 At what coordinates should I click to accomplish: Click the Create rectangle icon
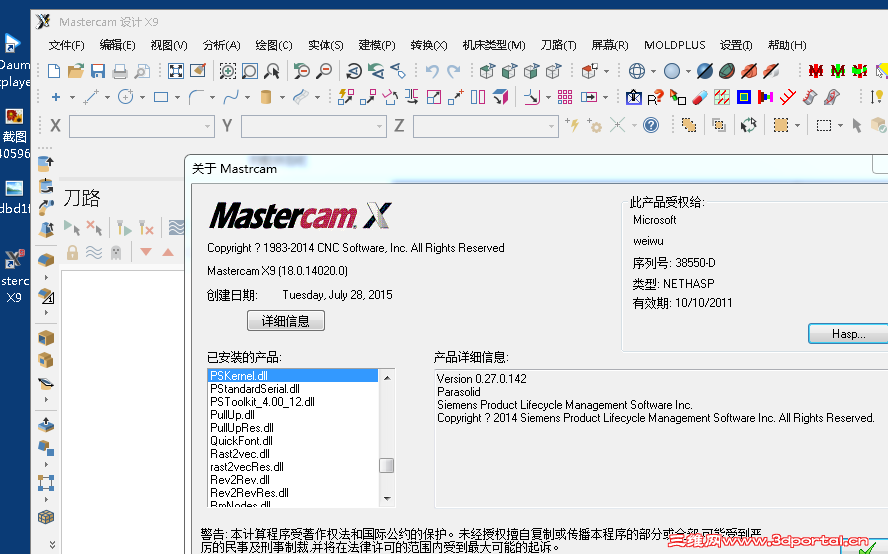point(161,97)
